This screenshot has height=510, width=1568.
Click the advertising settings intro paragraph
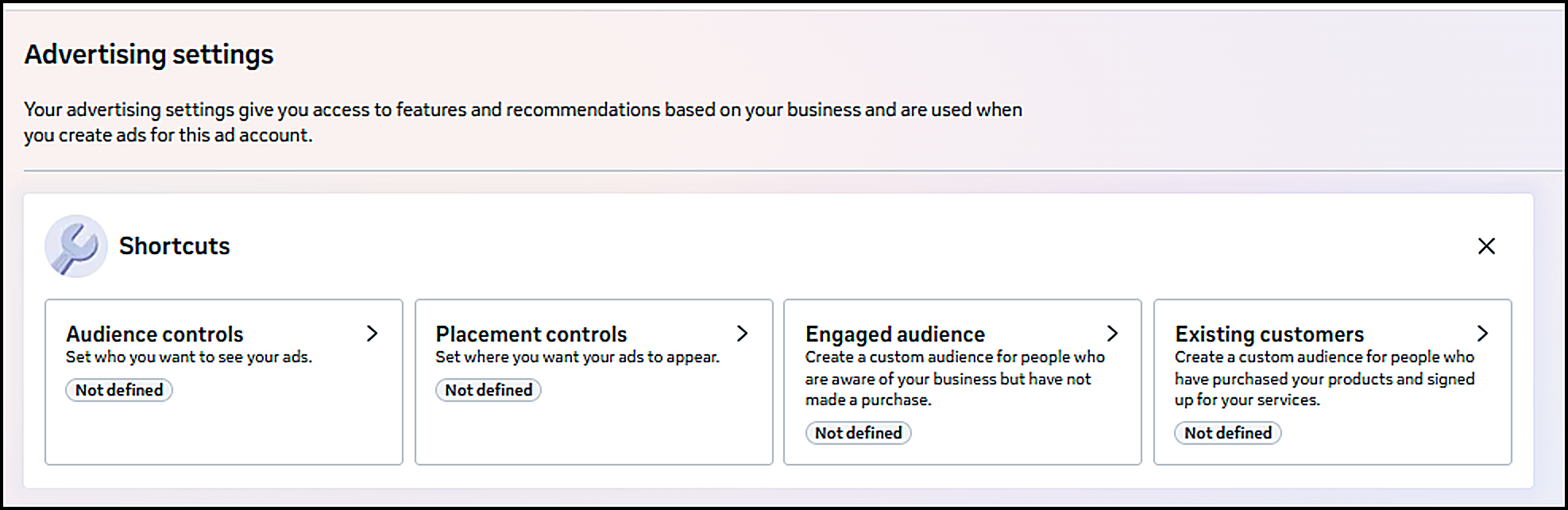point(523,122)
